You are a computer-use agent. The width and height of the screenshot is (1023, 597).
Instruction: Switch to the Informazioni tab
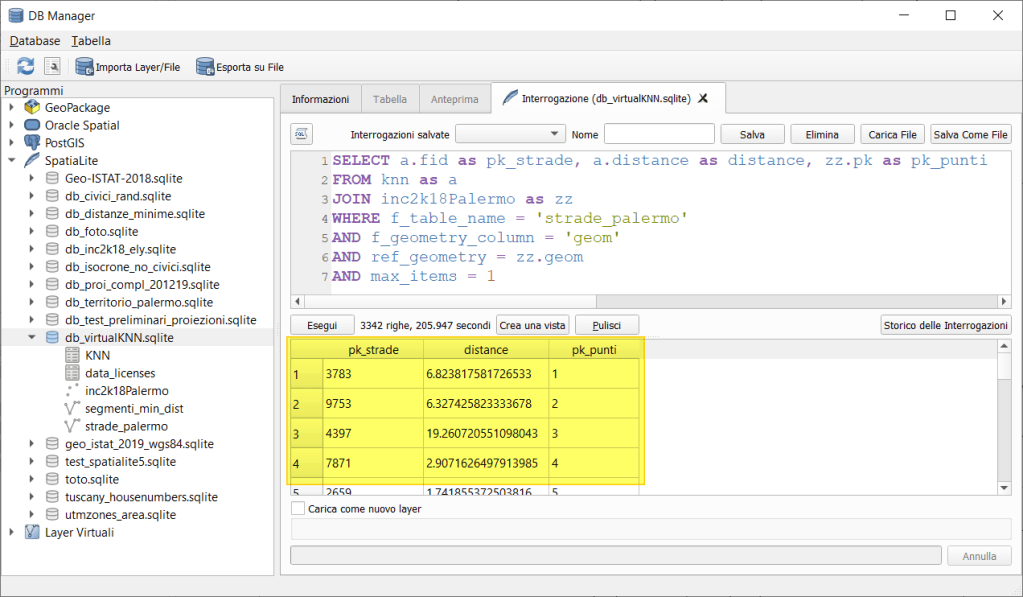[x=320, y=99]
